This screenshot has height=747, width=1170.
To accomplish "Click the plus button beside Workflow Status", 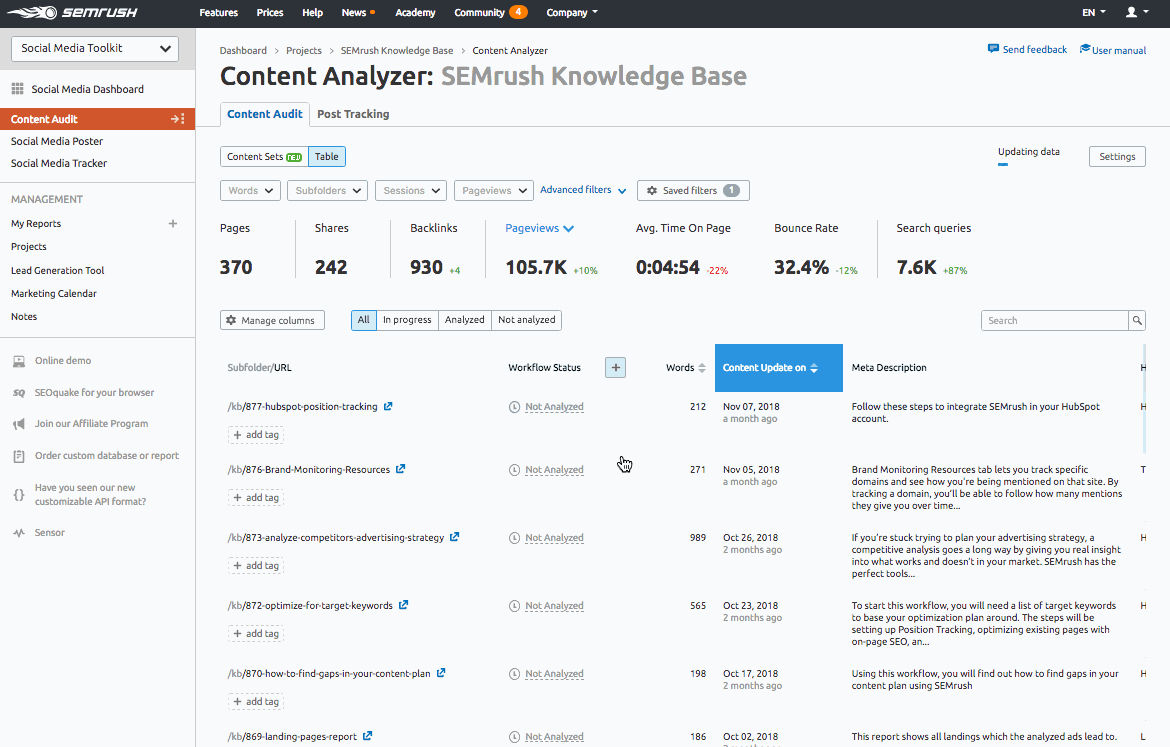I will (x=616, y=367).
